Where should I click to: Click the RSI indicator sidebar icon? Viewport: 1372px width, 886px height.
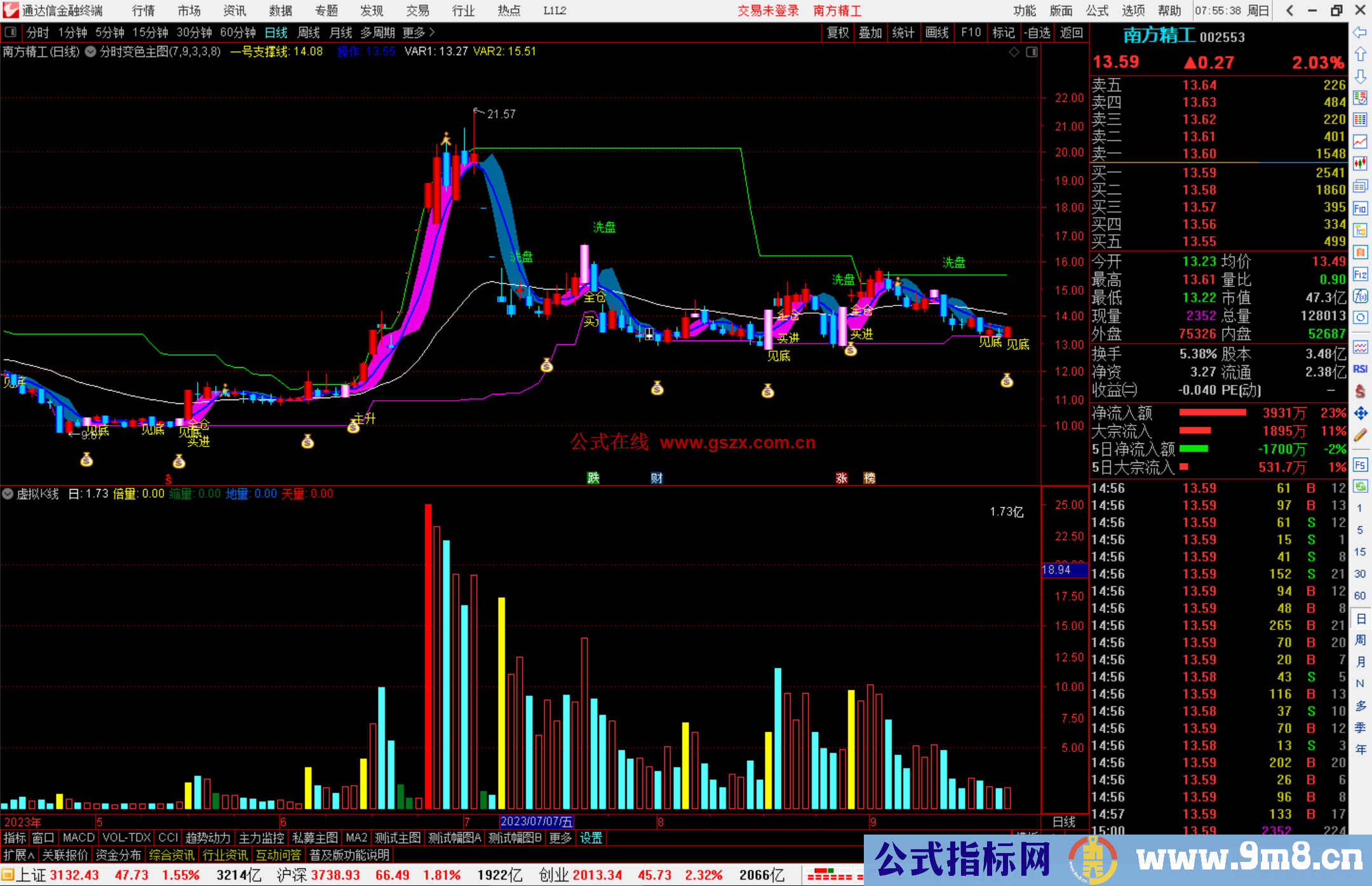point(1360,369)
